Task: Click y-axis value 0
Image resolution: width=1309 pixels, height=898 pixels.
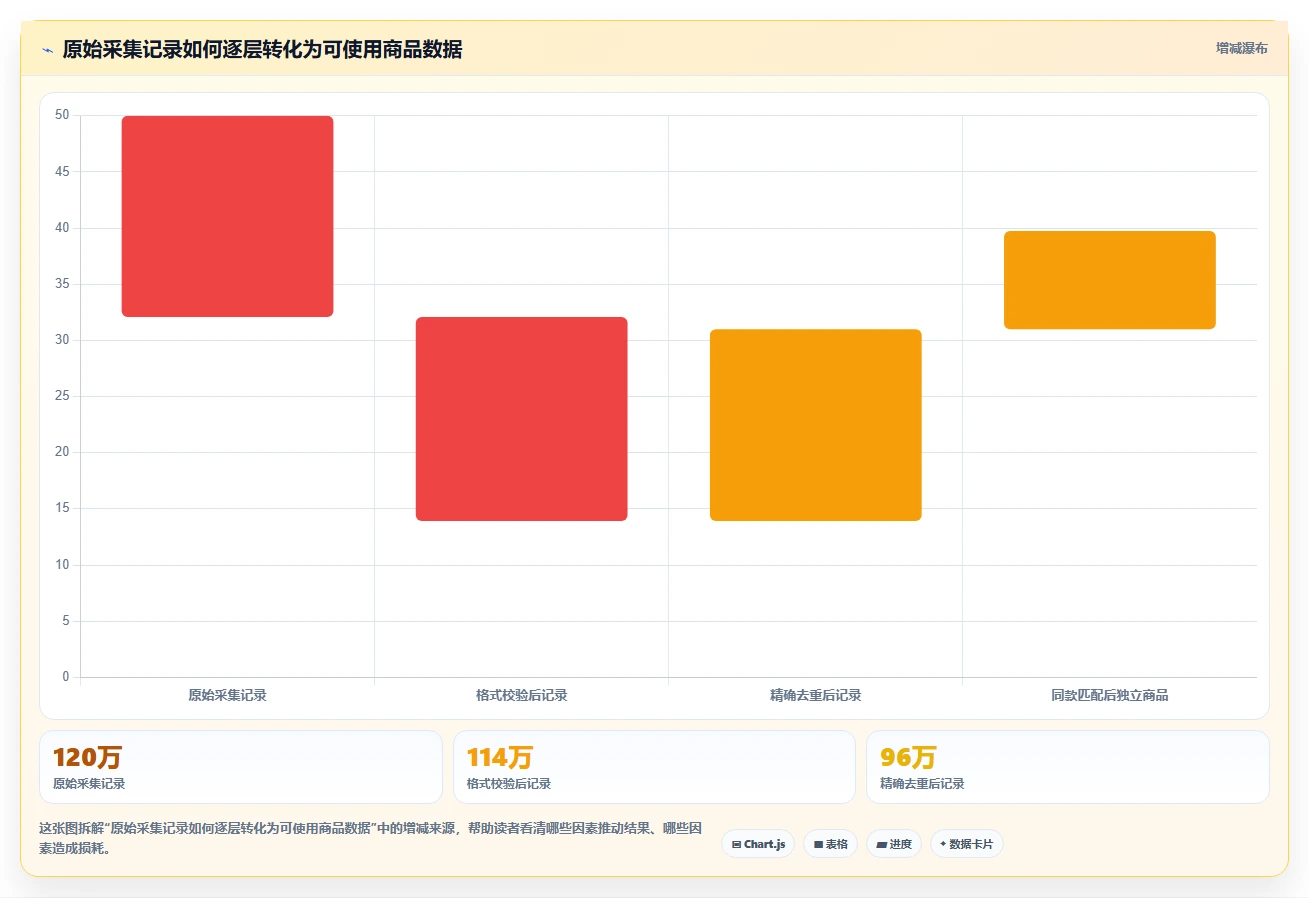Action: pyautogui.click(x=66, y=677)
